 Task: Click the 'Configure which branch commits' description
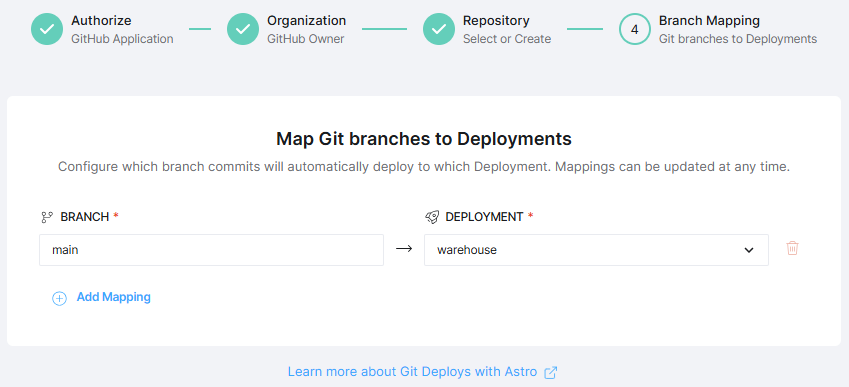tap(424, 167)
